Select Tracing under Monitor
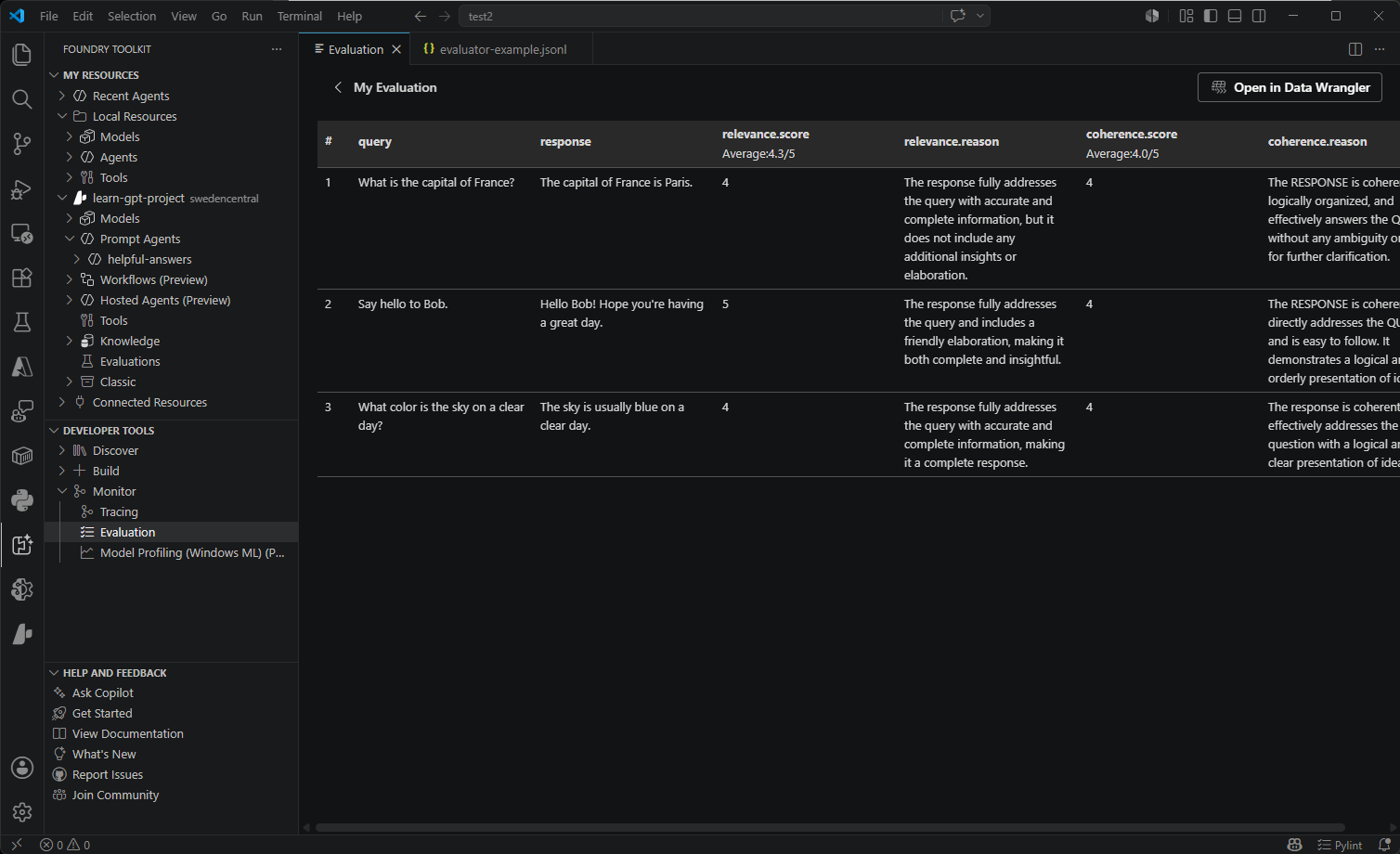The height and width of the screenshot is (854, 1400). click(x=119, y=511)
